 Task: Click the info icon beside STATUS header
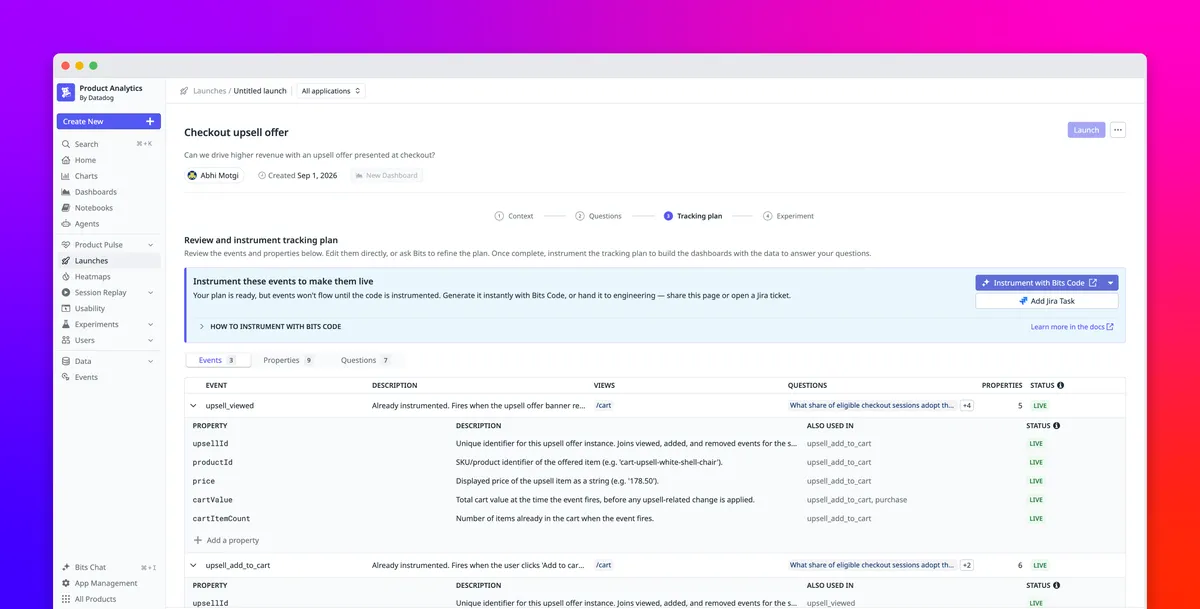pyautogui.click(x=1060, y=385)
